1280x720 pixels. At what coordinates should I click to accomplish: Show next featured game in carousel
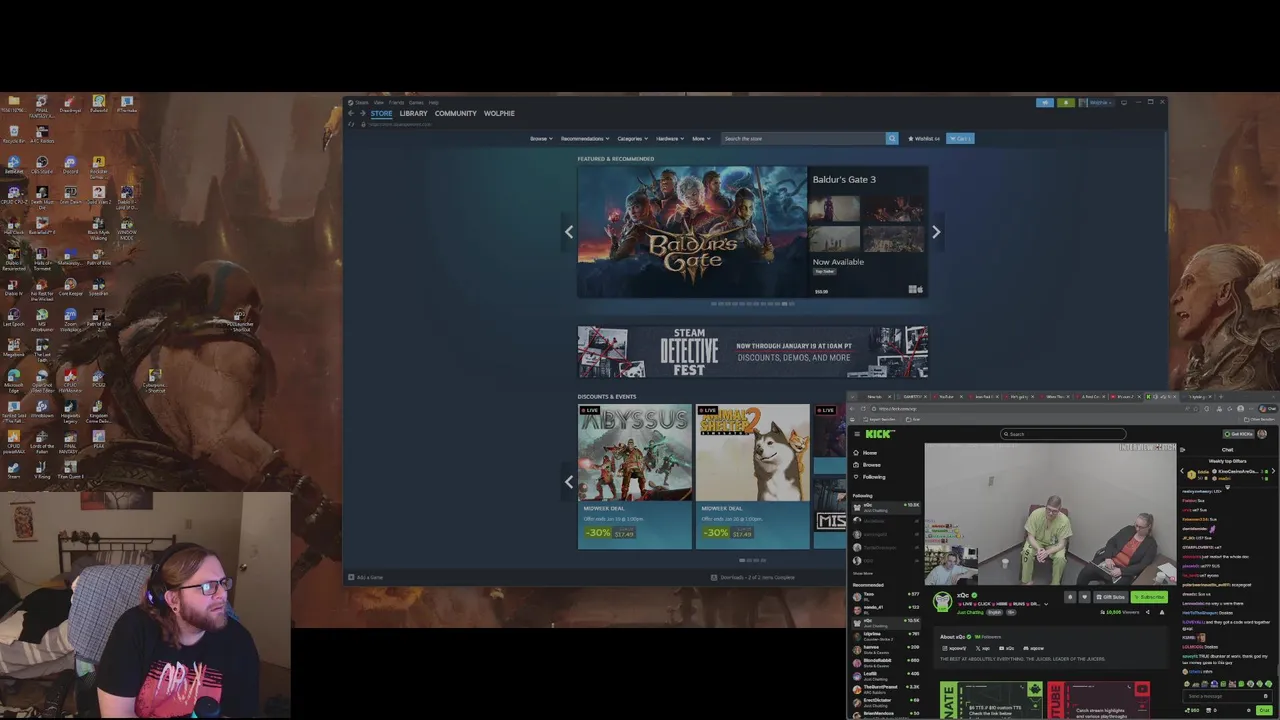point(936,232)
